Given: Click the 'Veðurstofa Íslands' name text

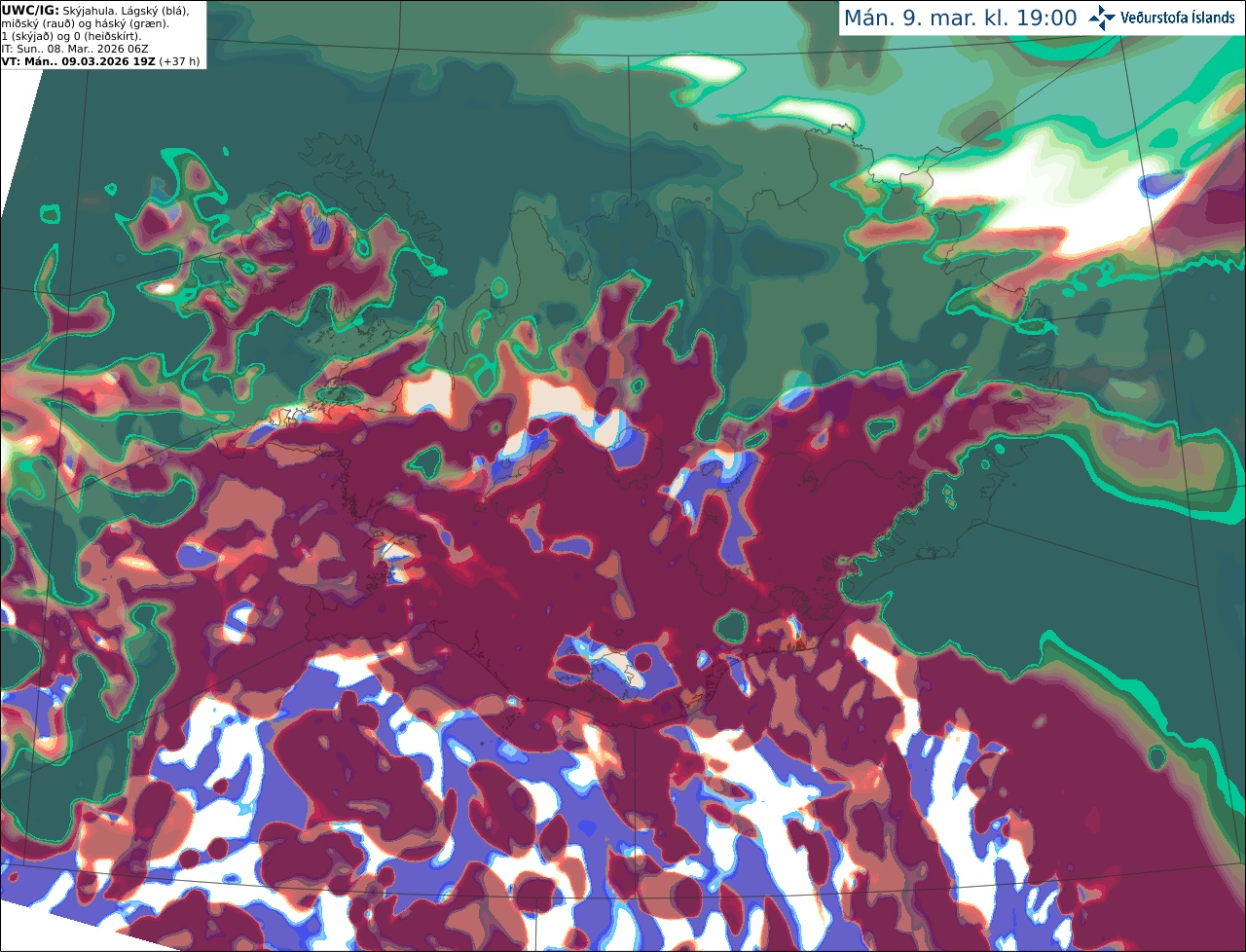Looking at the screenshot, I should [1178, 18].
